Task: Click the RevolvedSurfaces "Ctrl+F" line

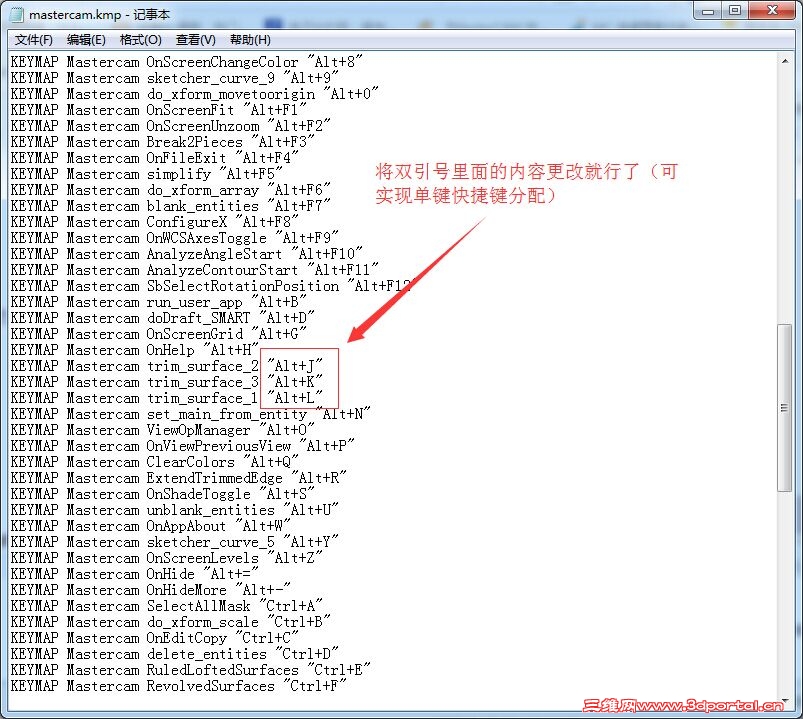Action: point(179,686)
